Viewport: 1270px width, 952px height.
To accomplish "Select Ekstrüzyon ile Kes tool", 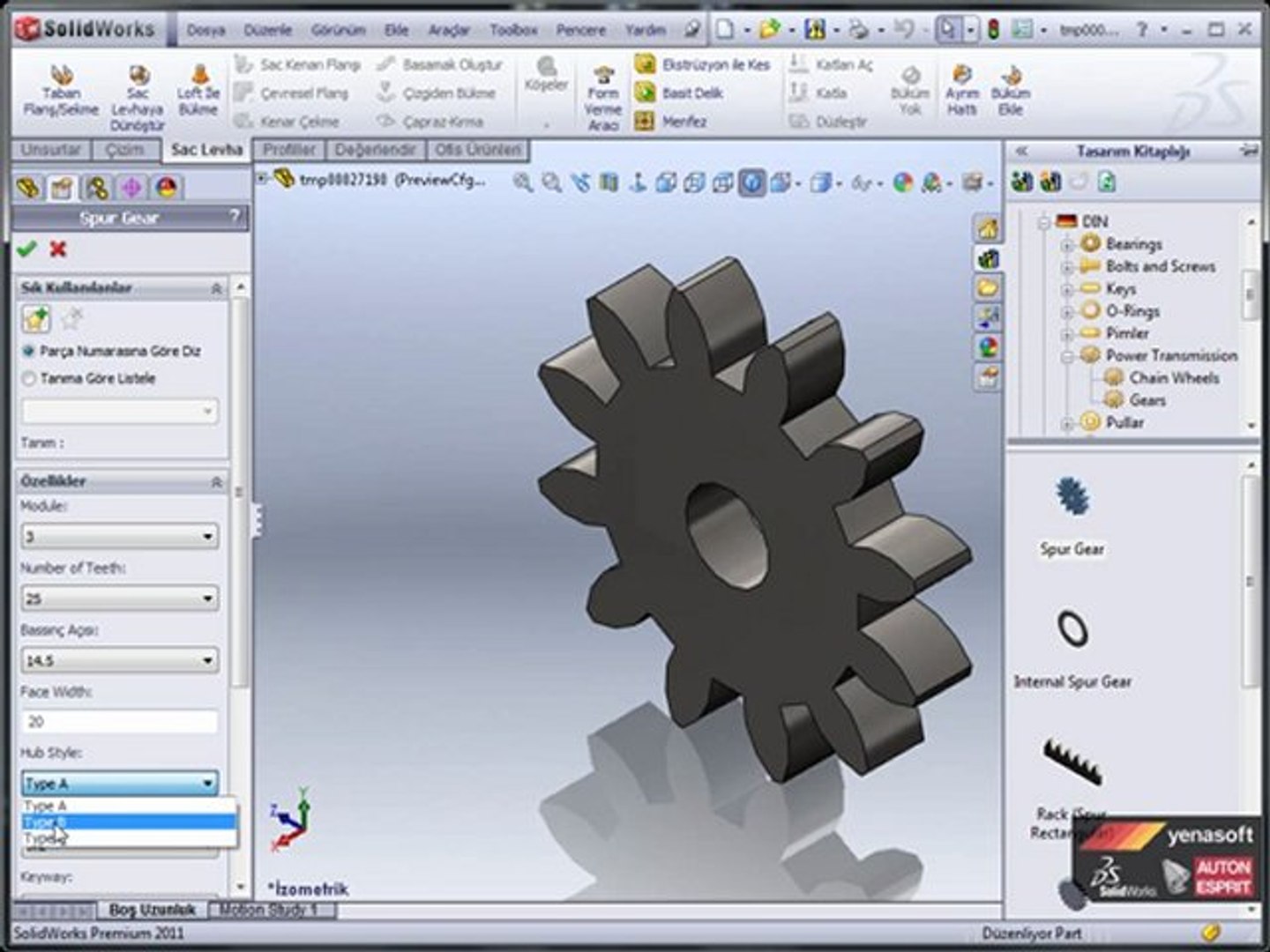I will pyautogui.click(x=703, y=64).
